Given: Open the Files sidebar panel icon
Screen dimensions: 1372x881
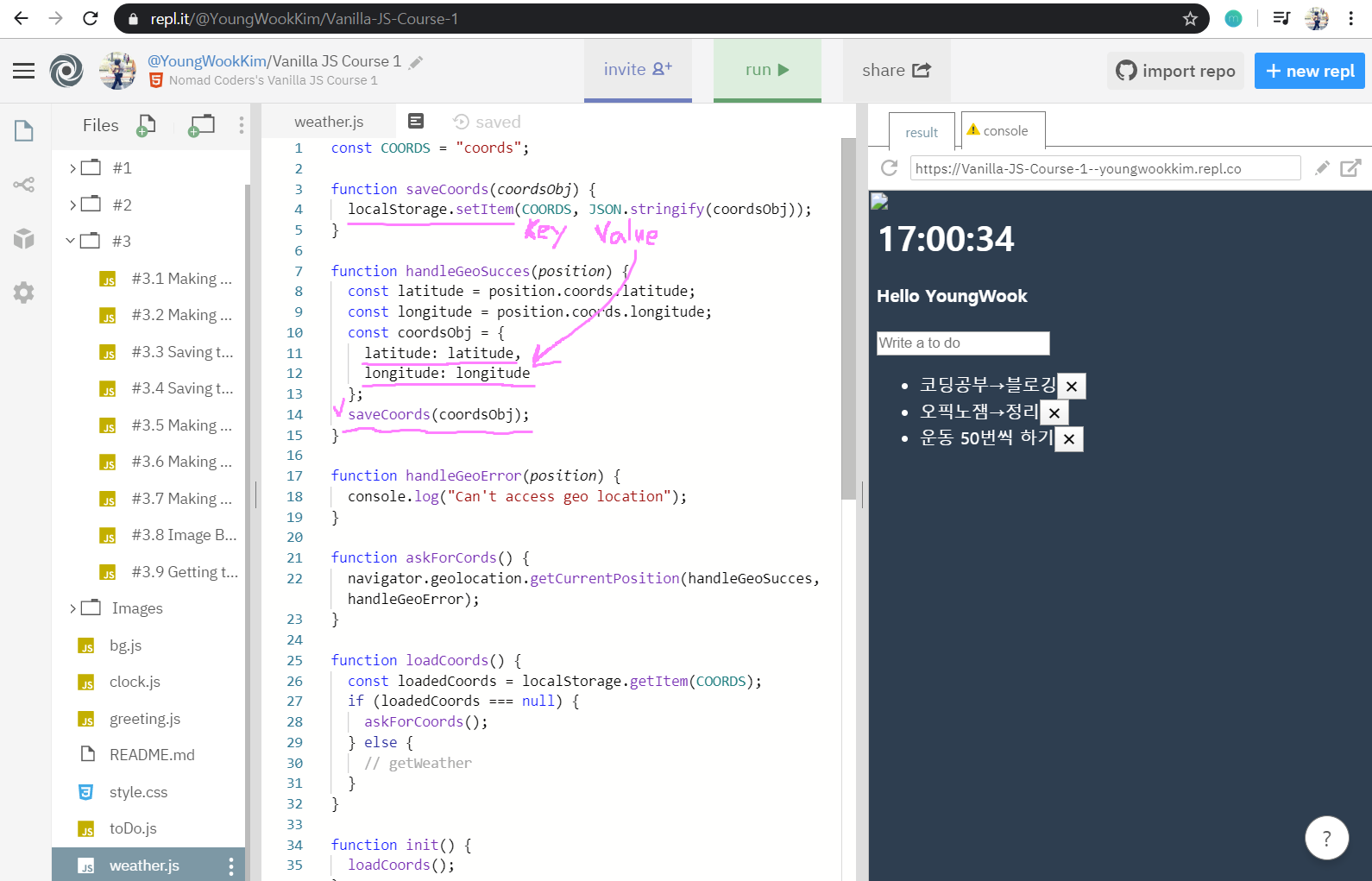Looking at the screenshot, I should click(24, 130).
